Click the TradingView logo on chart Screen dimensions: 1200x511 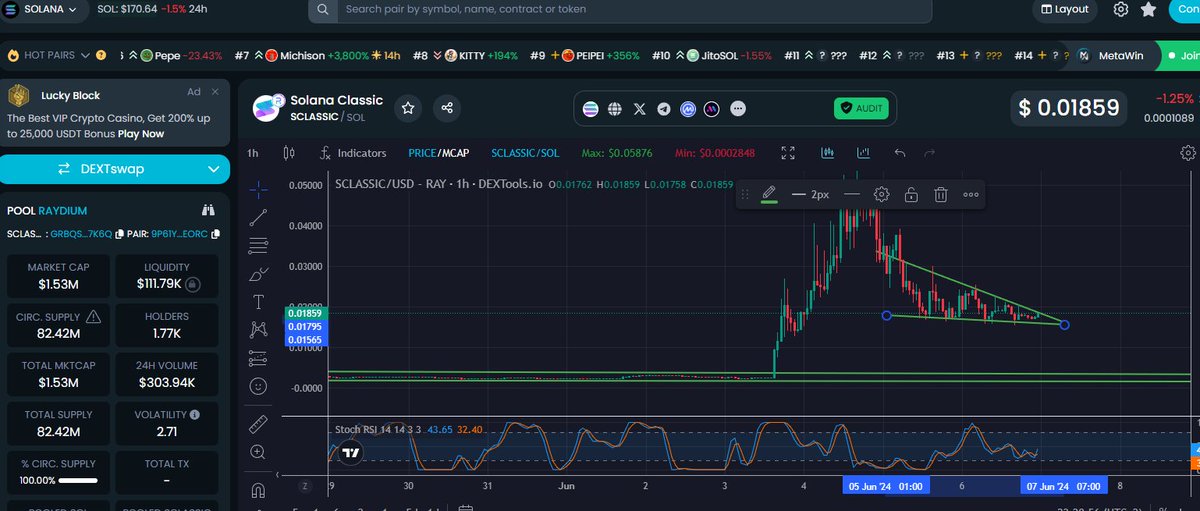pyautogui.click(x=350, y=453)
